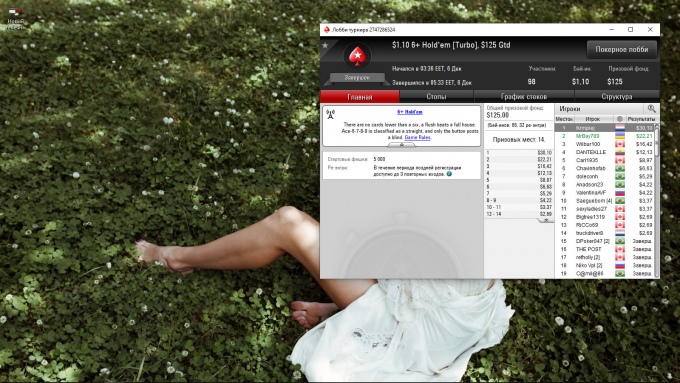Open the Структура tab
Screen dimensions: 680x383
(x=617, y=96)
